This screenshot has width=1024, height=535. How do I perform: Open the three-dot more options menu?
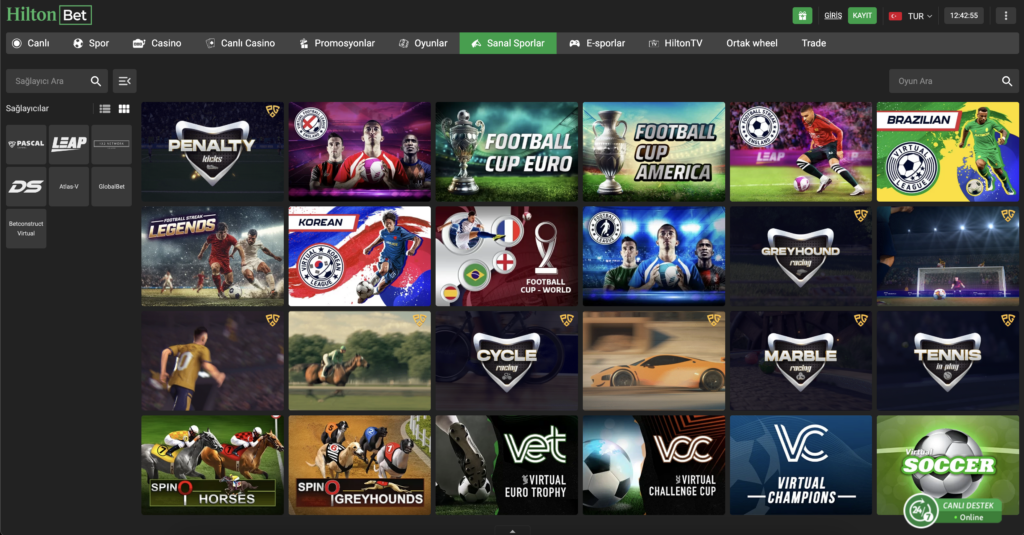click(x=1005, y=16)
